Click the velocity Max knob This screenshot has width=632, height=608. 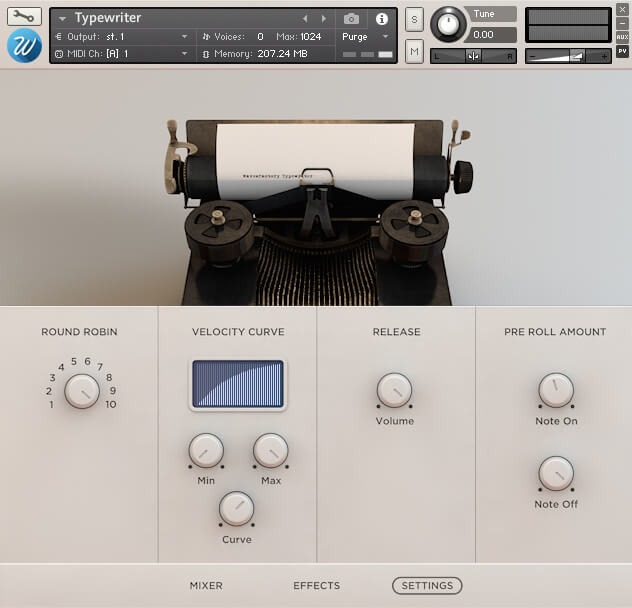coord(270,451)
